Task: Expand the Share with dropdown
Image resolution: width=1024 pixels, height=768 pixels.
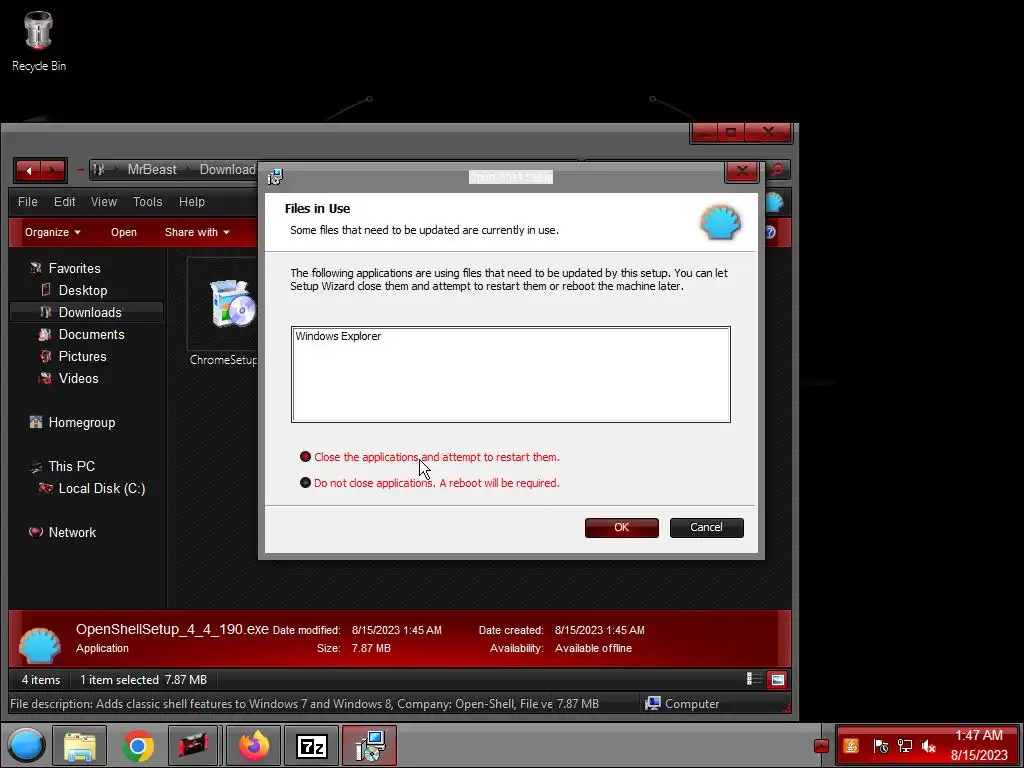Action: [x=197, y=232]
